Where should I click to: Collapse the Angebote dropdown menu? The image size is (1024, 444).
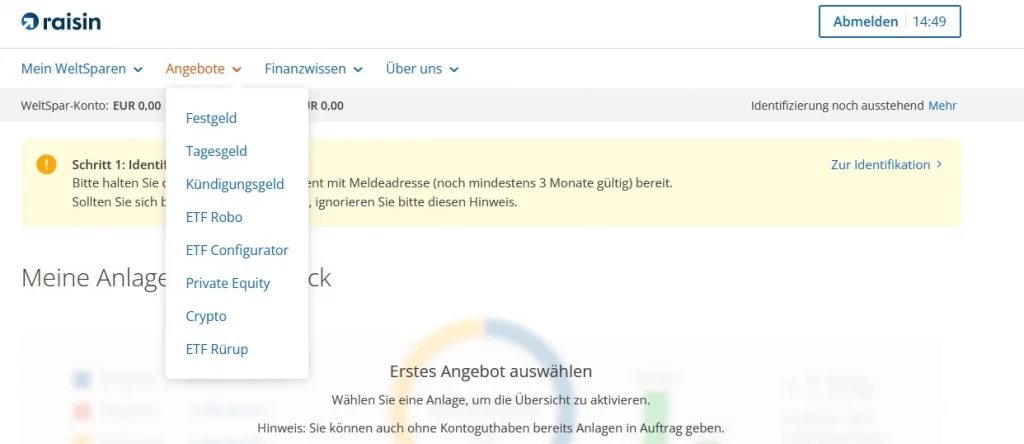click(203, 69)
